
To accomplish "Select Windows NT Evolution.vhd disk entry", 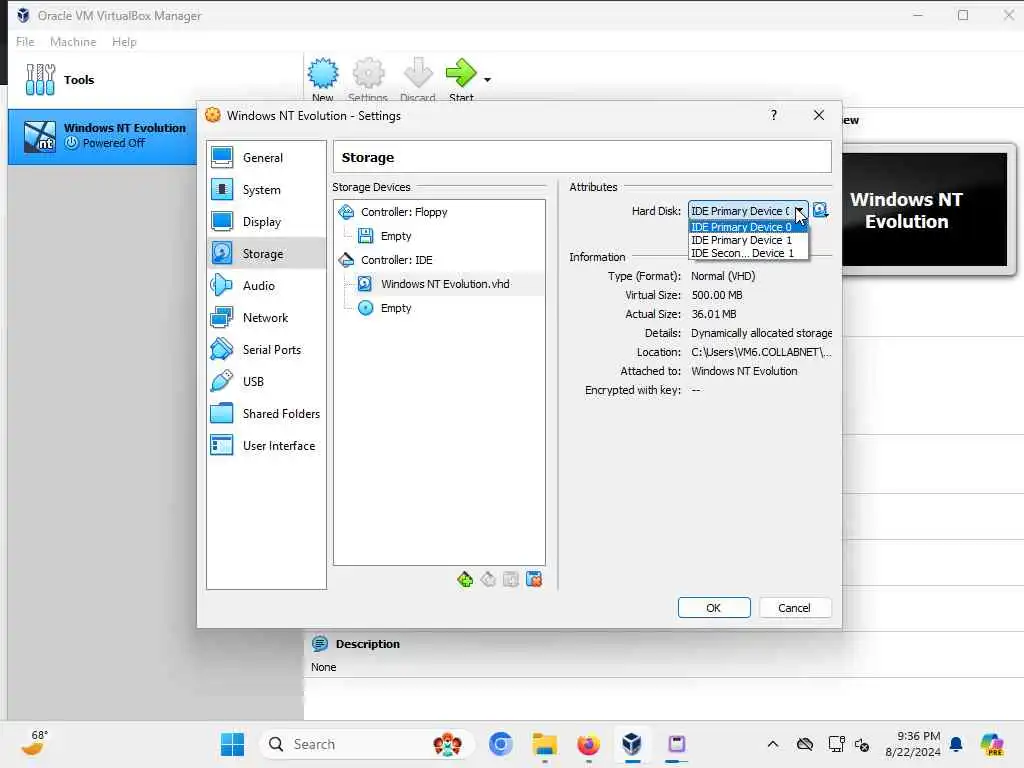I will pos(439,284).
